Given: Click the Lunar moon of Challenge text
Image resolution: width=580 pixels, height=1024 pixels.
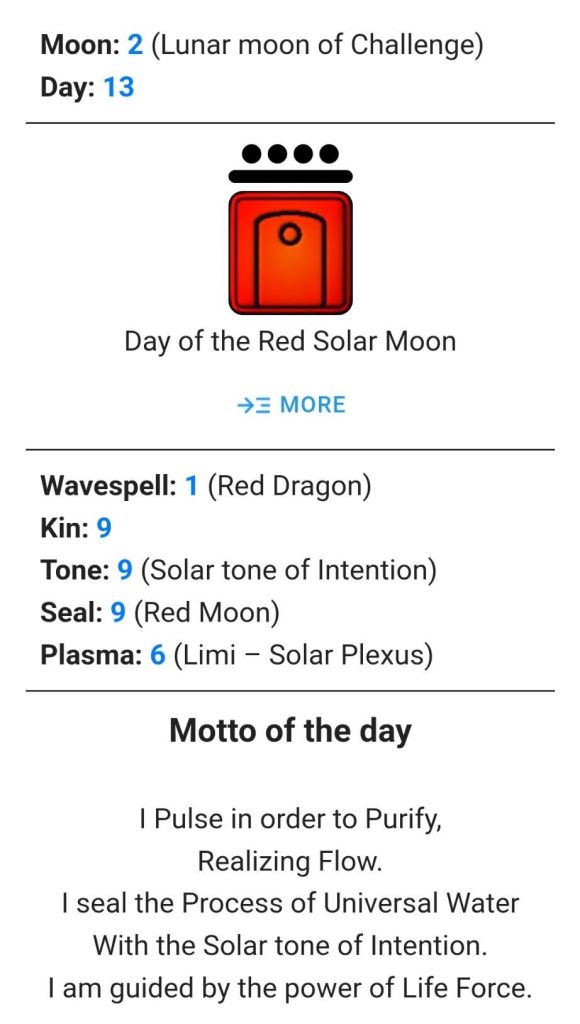Looking at the screenshot, I should pyautogui.click(x=317, y=45).
